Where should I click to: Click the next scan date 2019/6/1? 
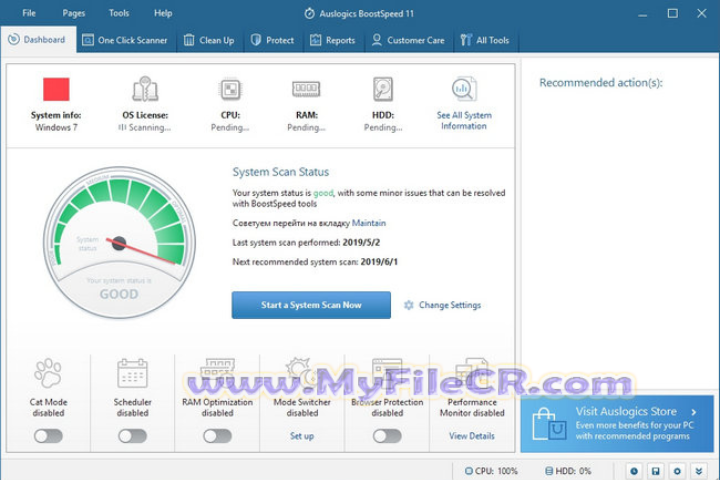[379, 262]
